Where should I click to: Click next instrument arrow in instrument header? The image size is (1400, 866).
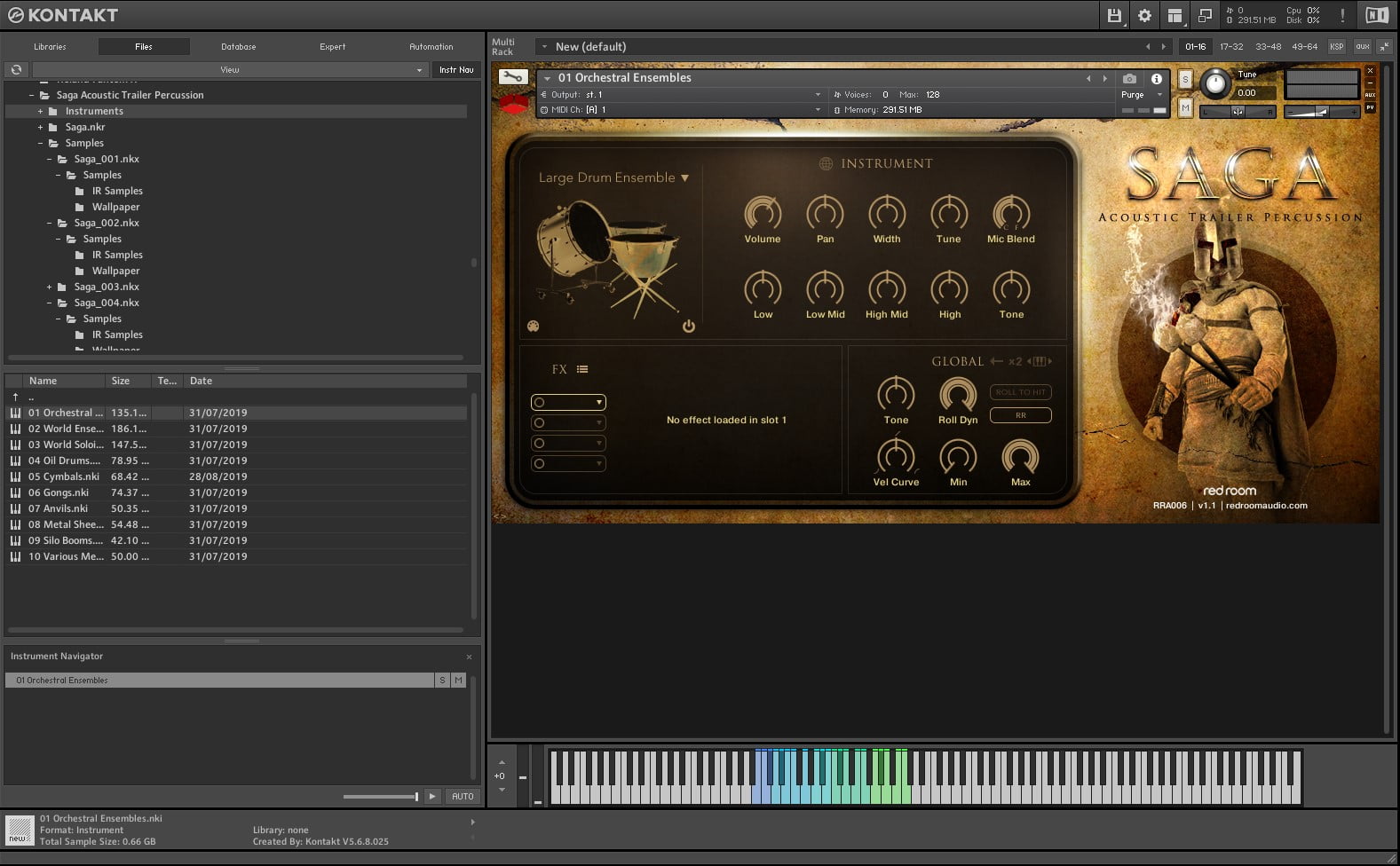pyautogui.click(x=1104, y=78)
